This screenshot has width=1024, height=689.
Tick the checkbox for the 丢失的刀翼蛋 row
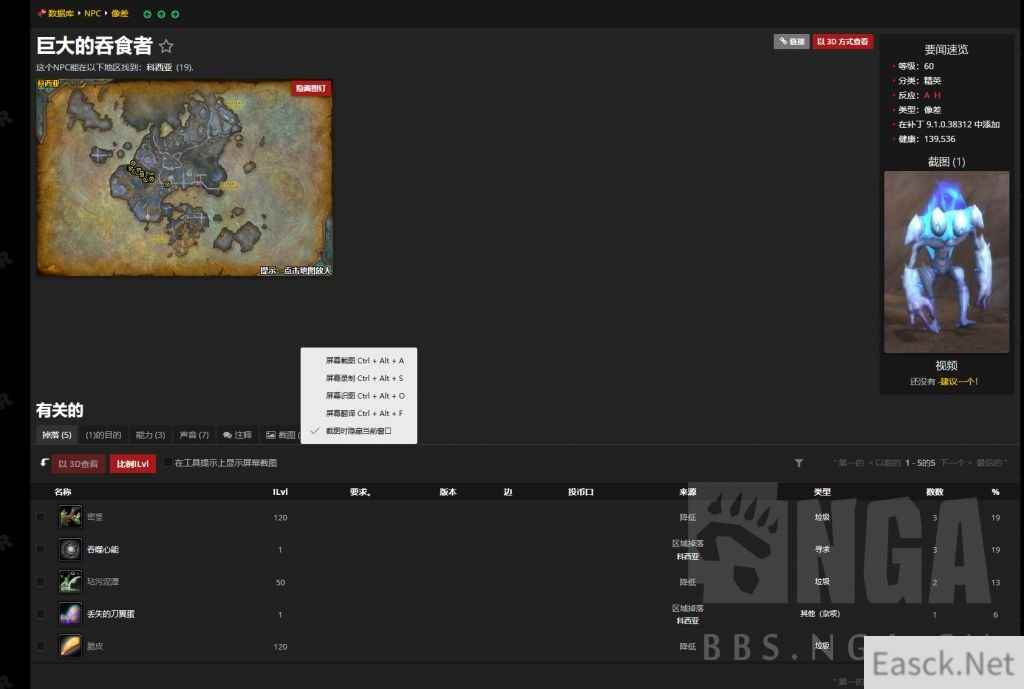40,614
